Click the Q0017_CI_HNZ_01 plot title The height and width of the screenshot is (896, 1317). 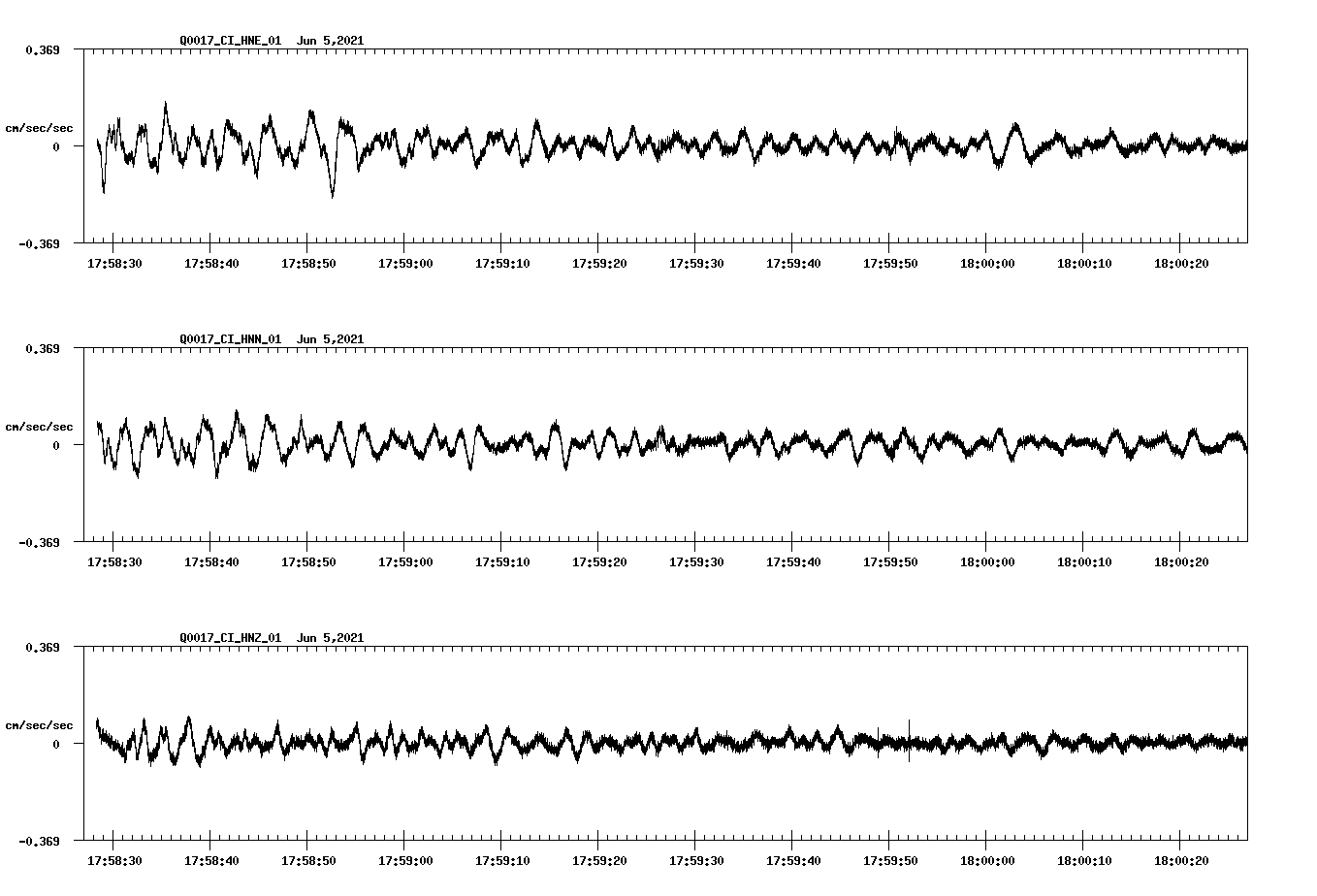click(272, 638)
